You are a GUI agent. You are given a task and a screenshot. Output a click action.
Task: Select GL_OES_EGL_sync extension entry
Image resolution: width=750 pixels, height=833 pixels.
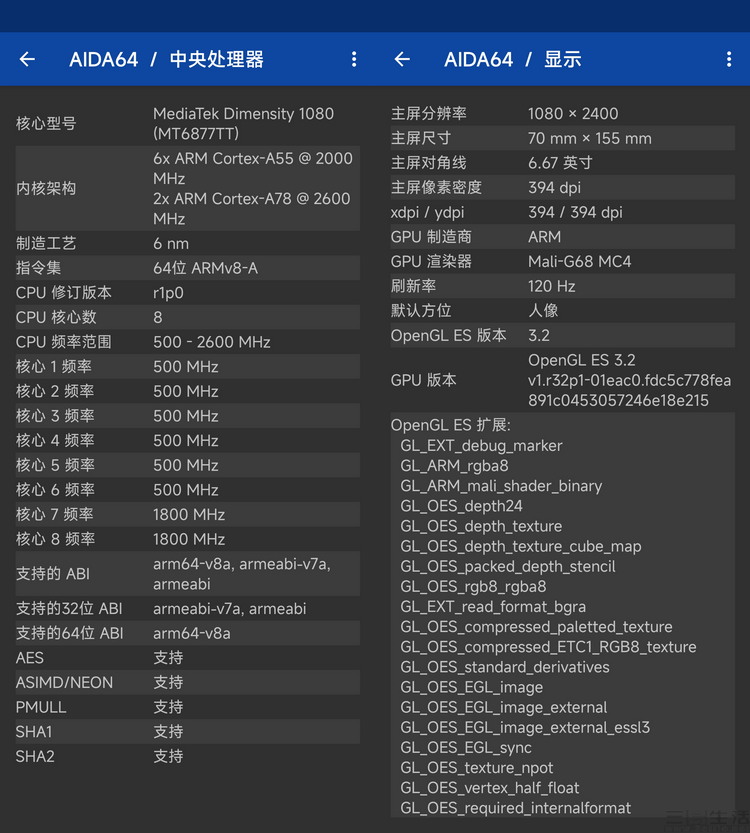tap(466, 747)
